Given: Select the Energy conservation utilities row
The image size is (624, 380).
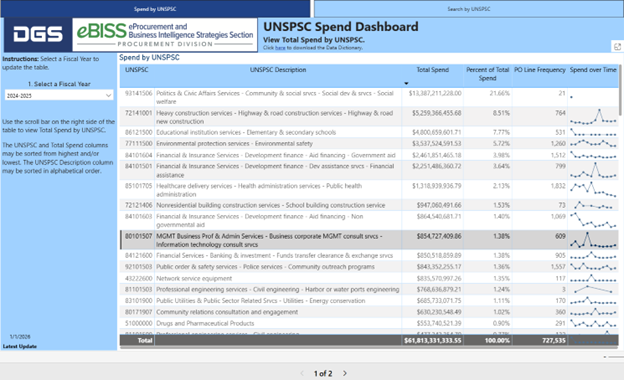Looking at the screenshot, I should point(260,300).
